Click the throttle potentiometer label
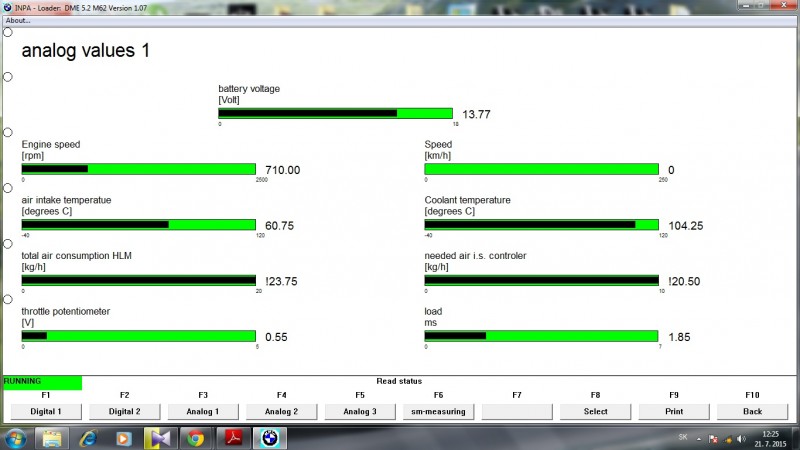Viewport: 800px width, 450px height. point(66,311)
